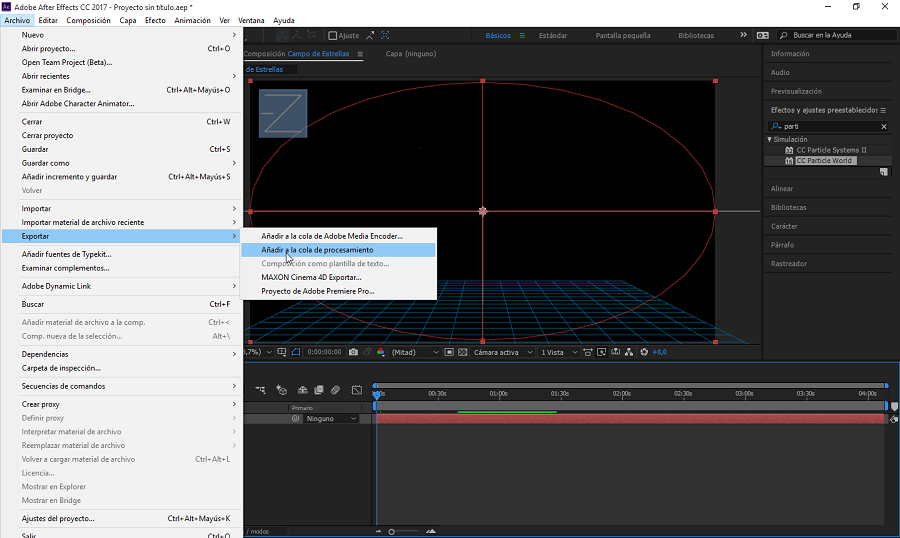This screenshot has height=538, width=900.
Task: Open the 1 Vista layout dropdown
Action: [x=559, y=352]
